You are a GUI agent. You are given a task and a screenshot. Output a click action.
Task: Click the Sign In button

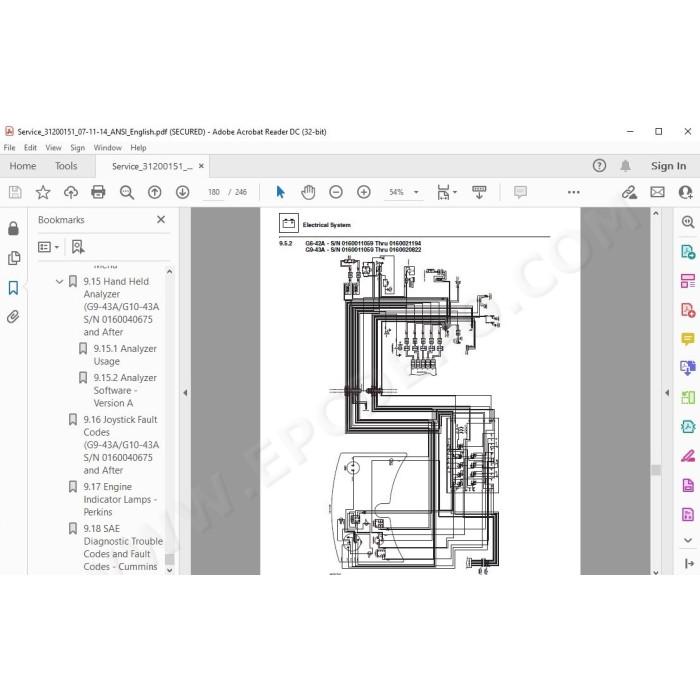[668, 166]
